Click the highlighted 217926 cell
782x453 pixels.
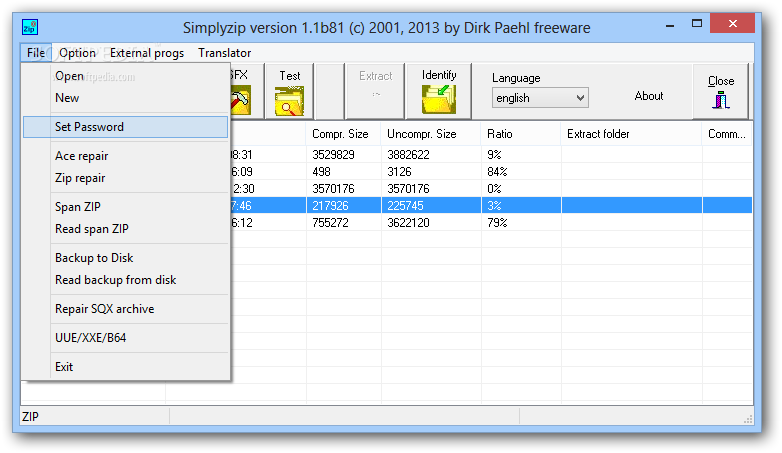click(x=344, y=206)
